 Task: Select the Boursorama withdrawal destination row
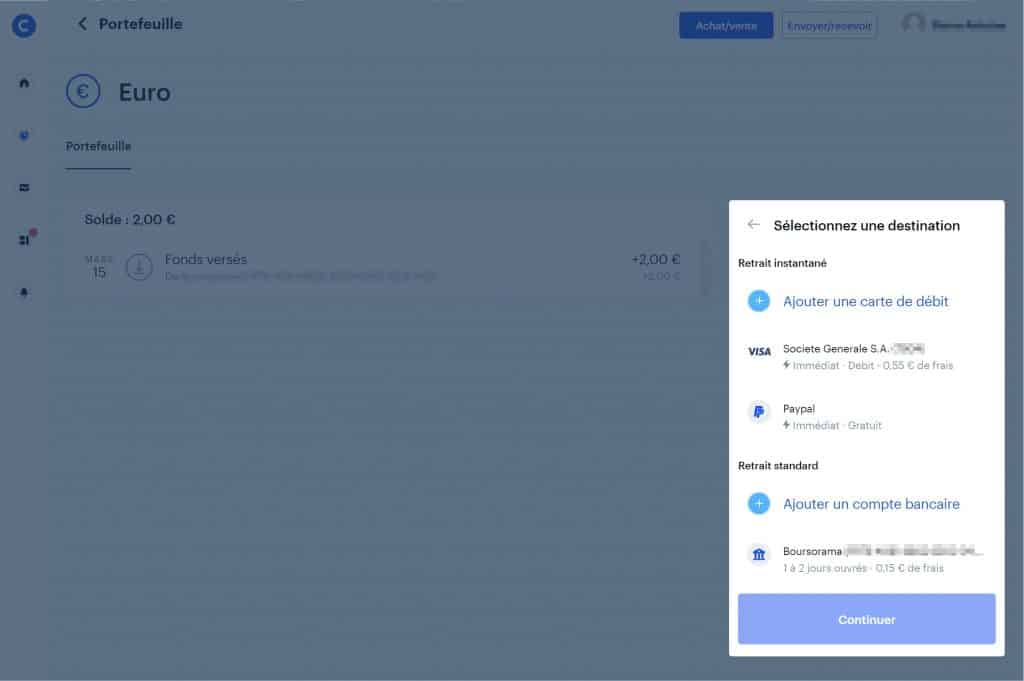[866, 558]
